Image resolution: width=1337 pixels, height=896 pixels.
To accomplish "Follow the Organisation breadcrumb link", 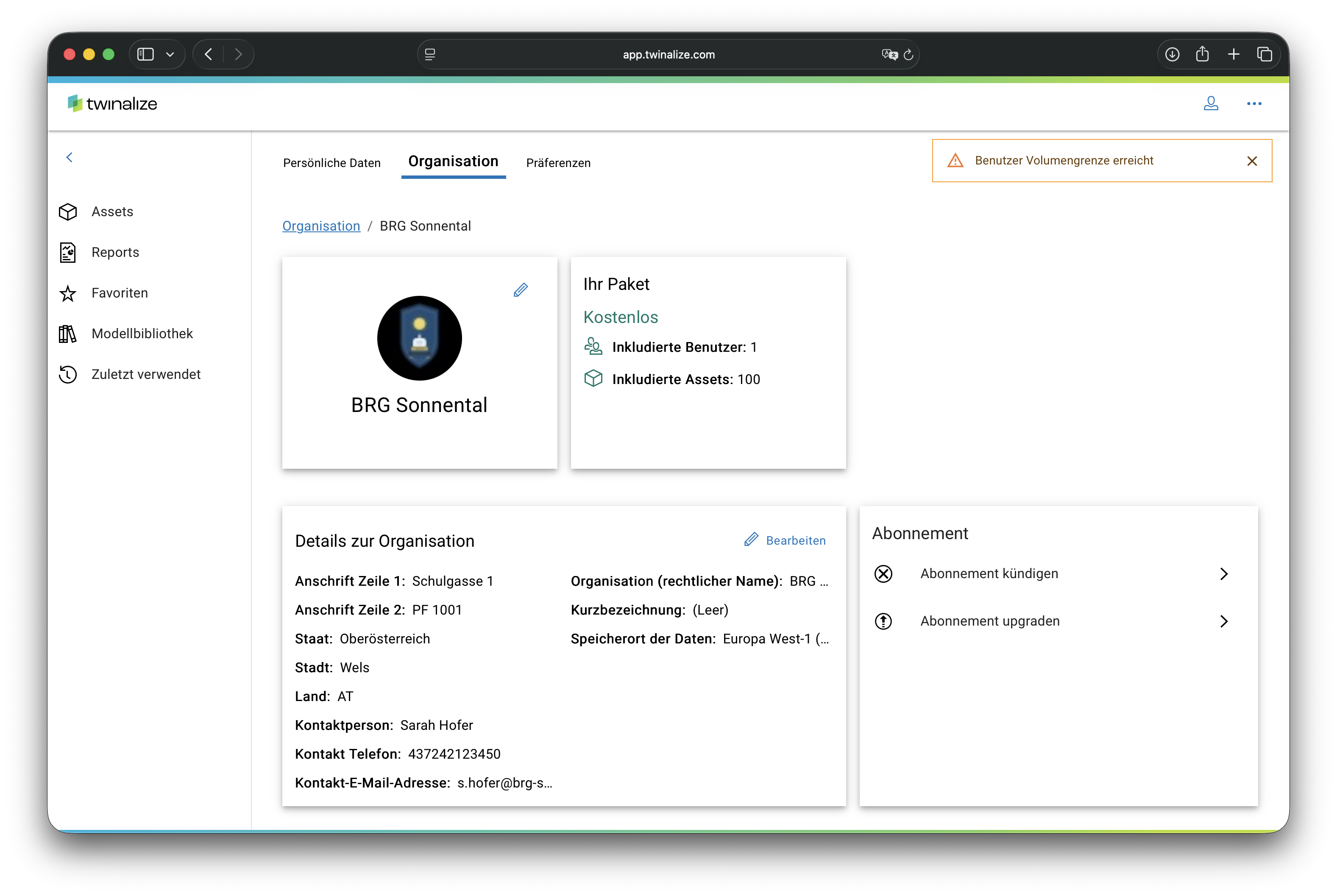I will click(321, 226).
